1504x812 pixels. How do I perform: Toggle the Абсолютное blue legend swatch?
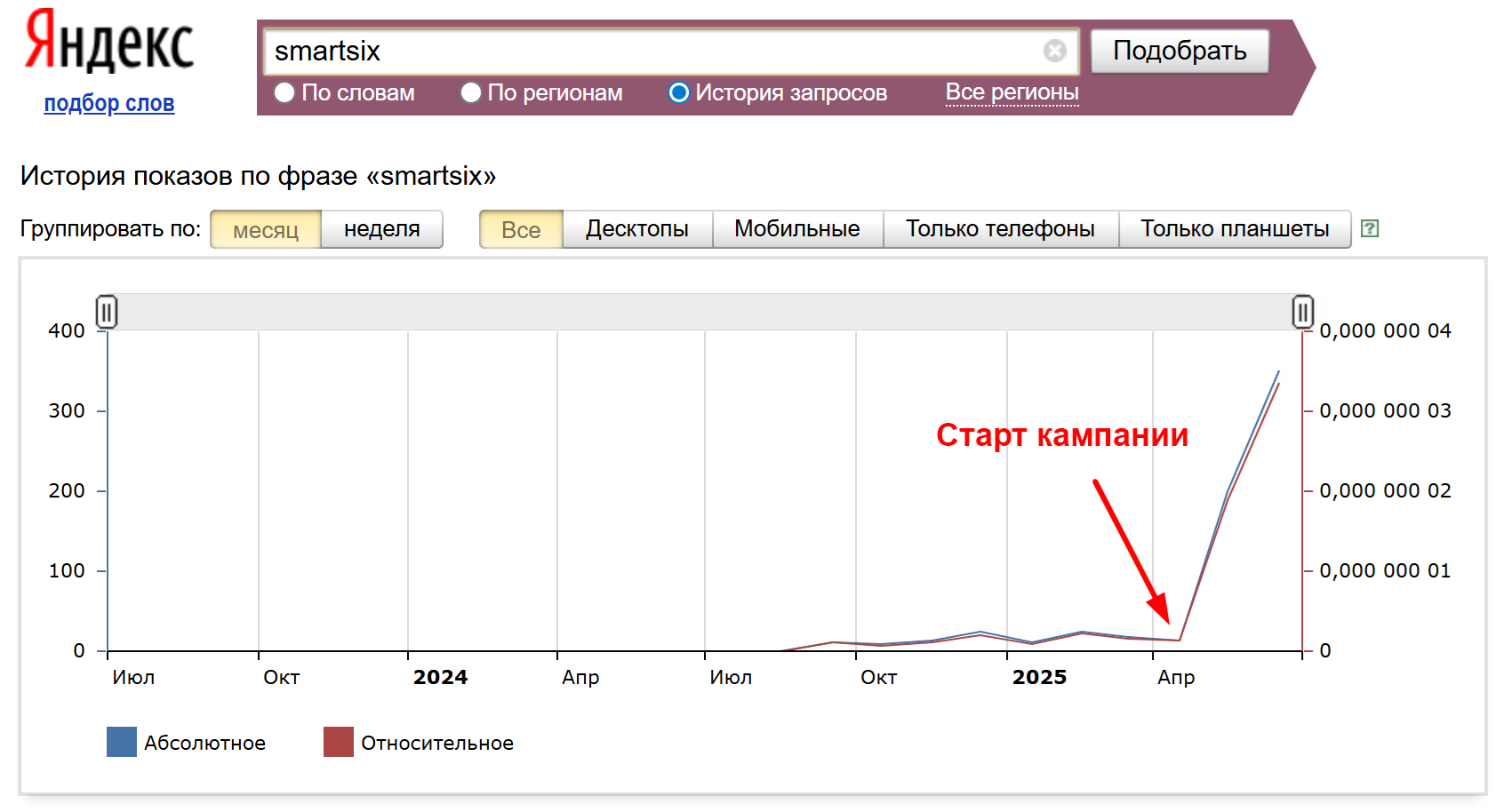122,742
